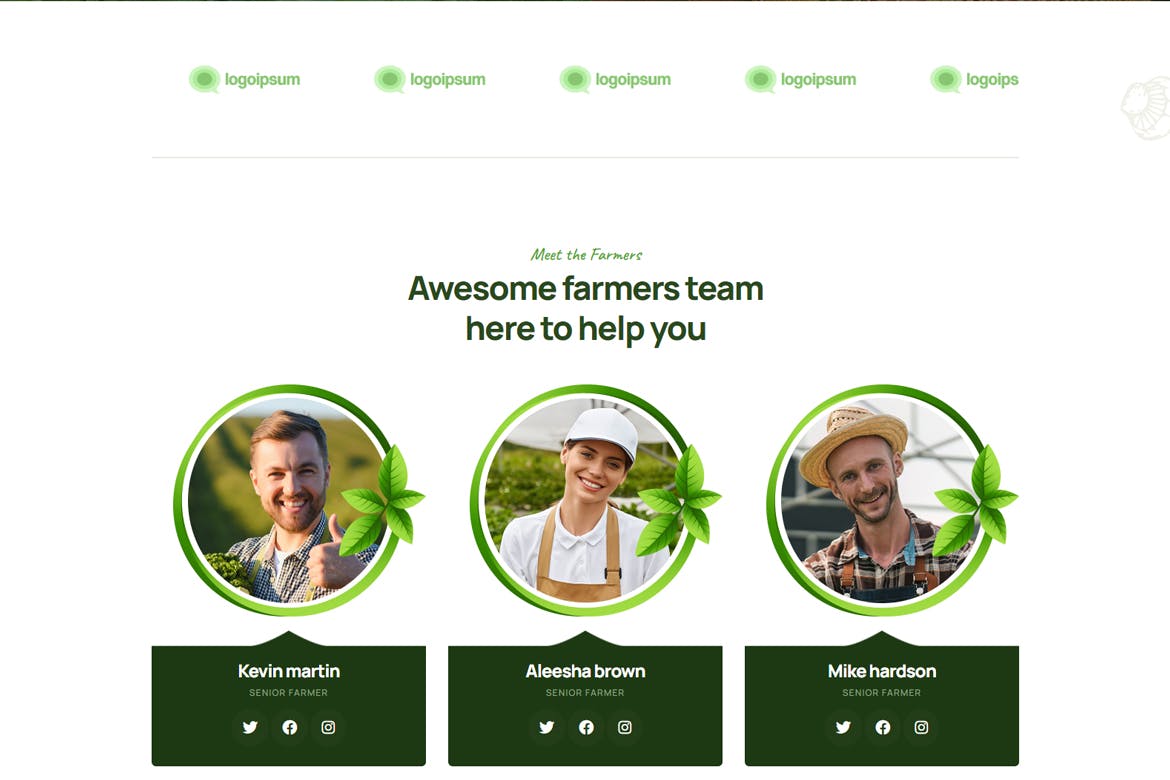Open the Kevin martin name link

[x=289, y=671]
